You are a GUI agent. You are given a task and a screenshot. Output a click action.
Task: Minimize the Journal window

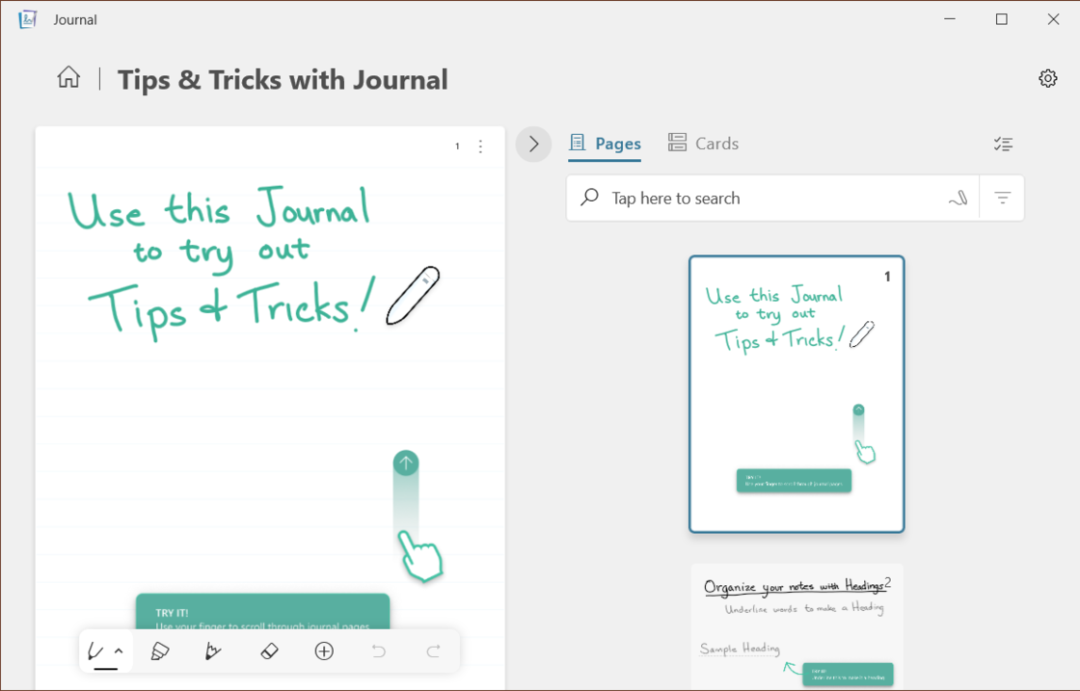950,19
